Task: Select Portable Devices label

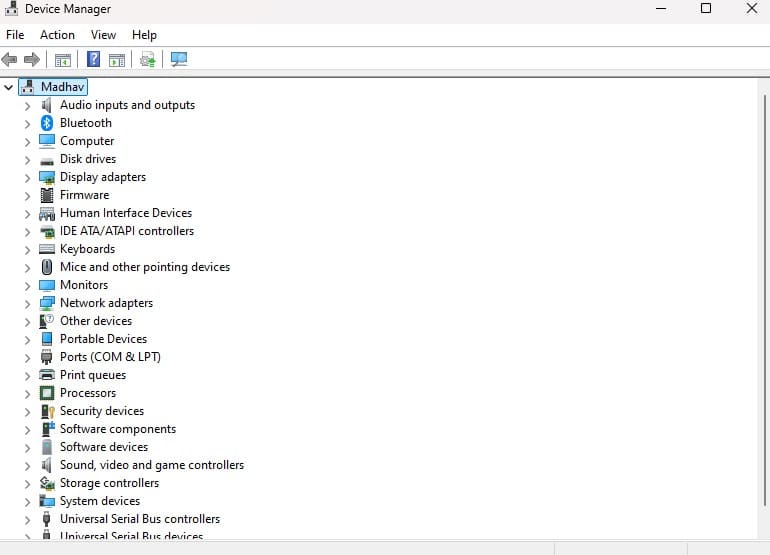Action: point(104,339)
